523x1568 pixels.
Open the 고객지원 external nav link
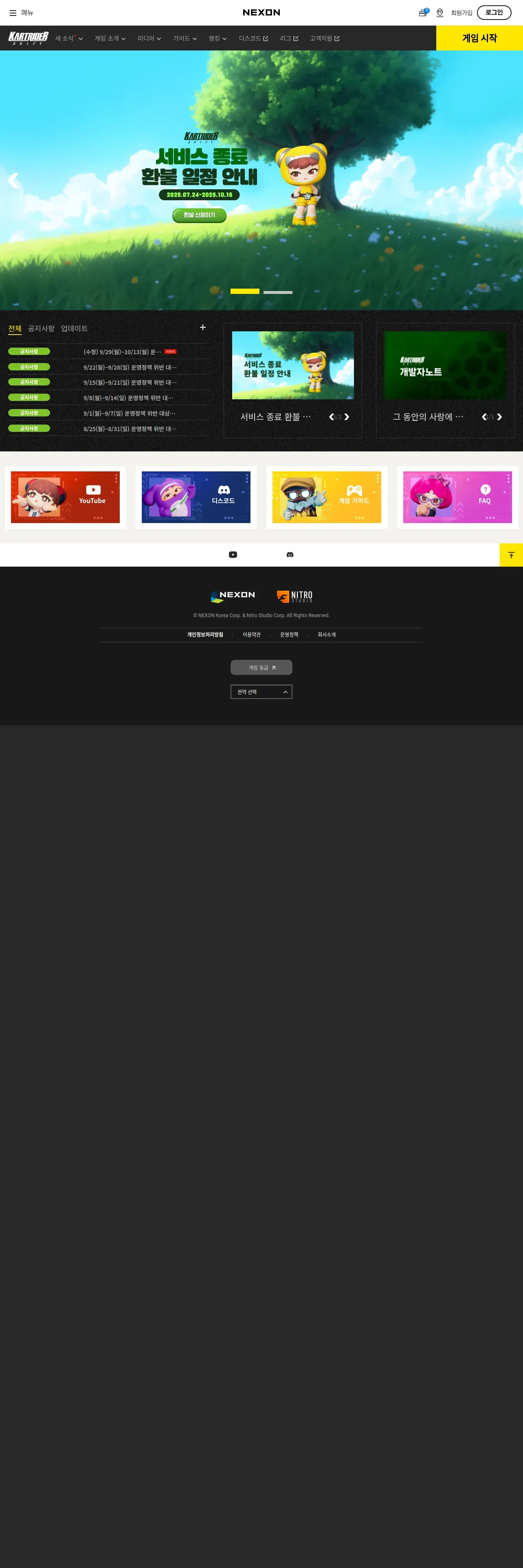[x=325, y=38]
